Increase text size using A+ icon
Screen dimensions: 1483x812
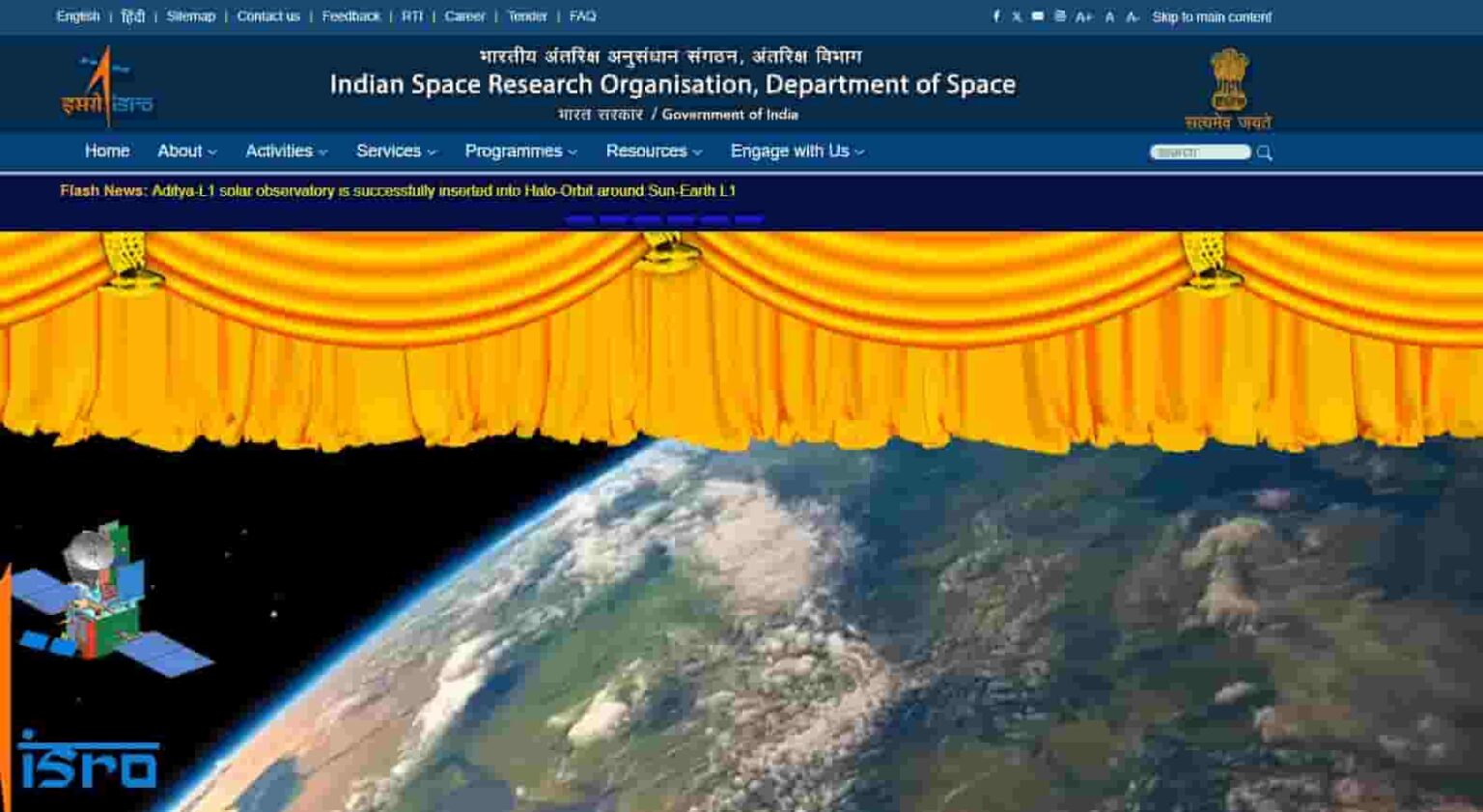(x=1083, y=15)
